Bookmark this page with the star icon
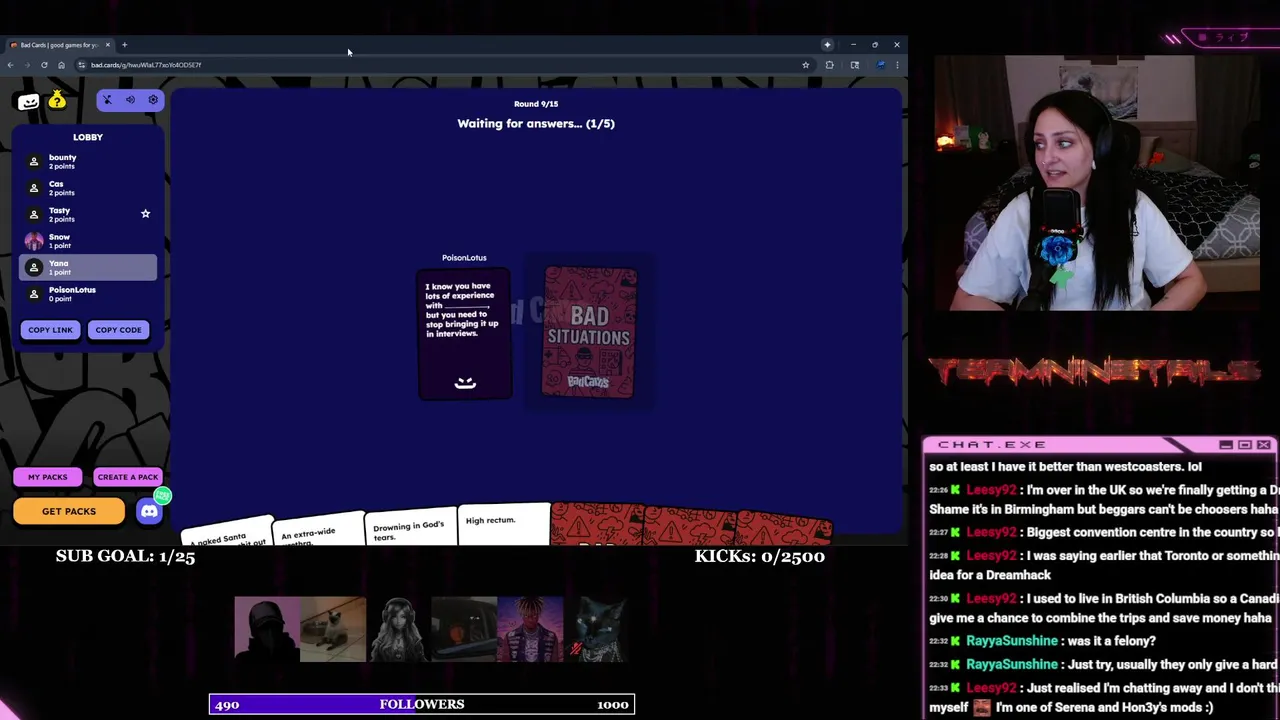The image size is (1280, 720). tap(805, 65)
